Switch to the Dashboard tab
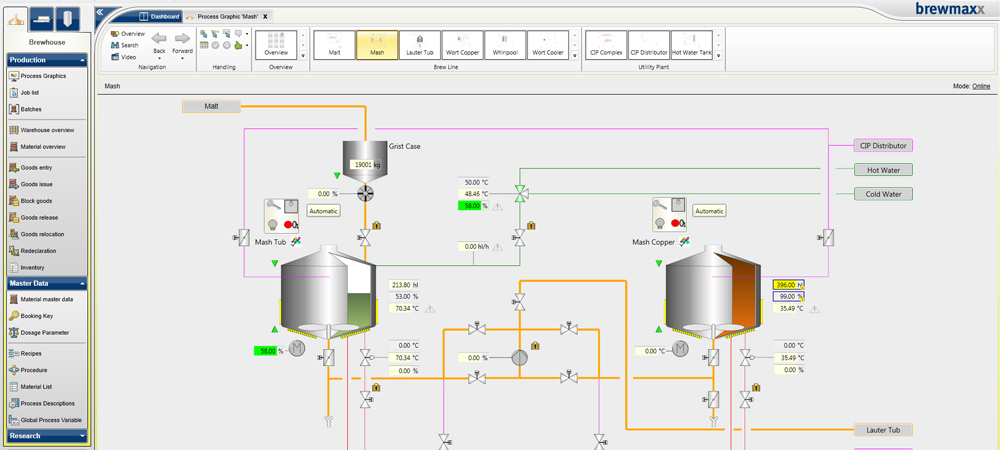 (160, 17)
